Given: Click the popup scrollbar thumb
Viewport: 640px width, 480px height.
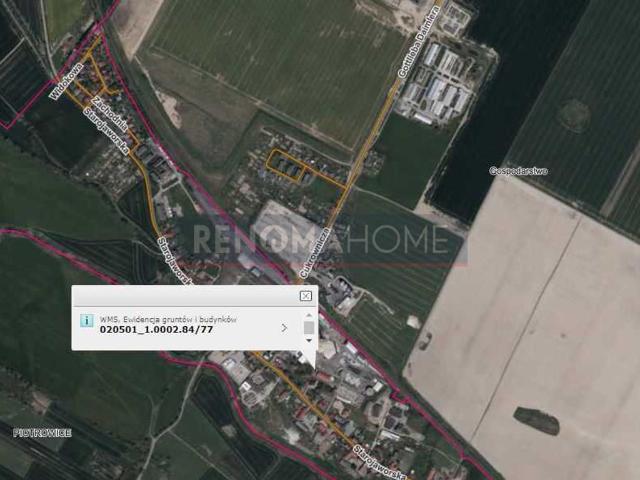Looking at the screenshot, I should 309,327.
